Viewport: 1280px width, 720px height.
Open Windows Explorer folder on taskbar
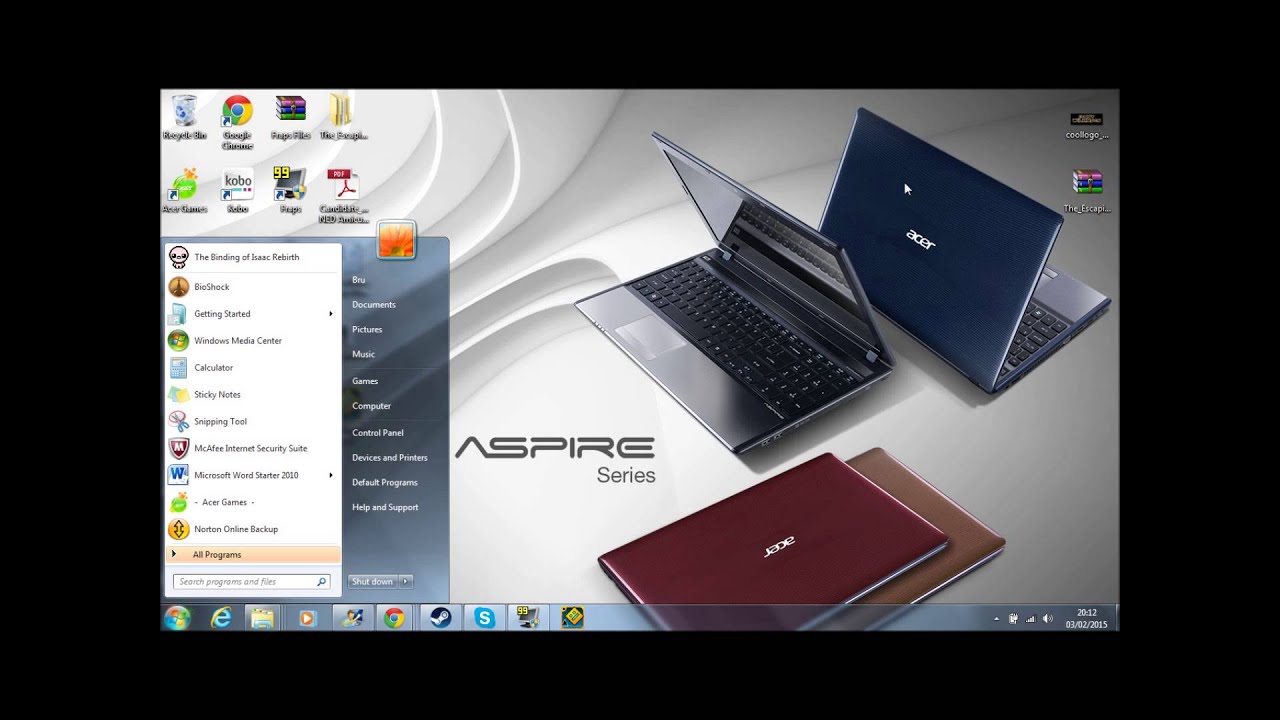[263, 618]
